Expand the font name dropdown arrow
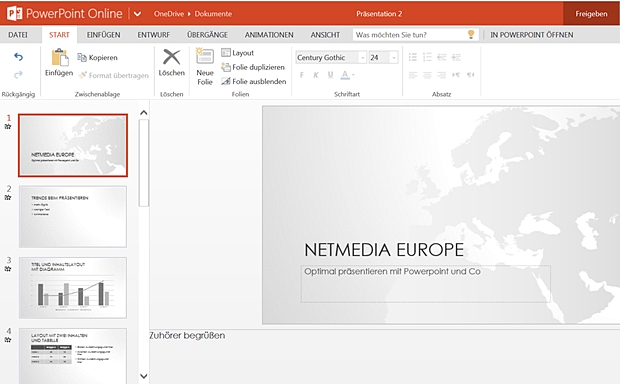This screenshot has height=384, width=620. tap(362, 58)
